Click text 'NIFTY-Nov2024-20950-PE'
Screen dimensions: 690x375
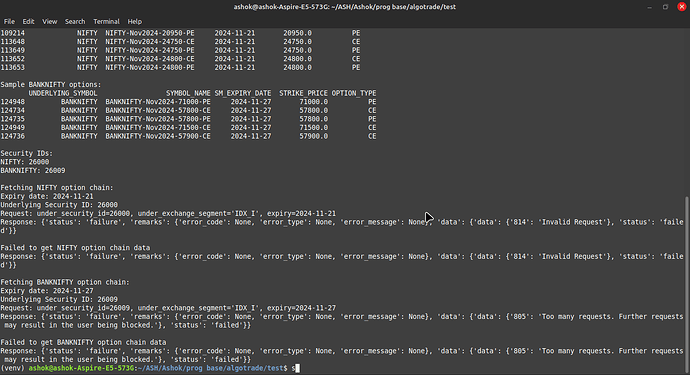click(150, 33)
